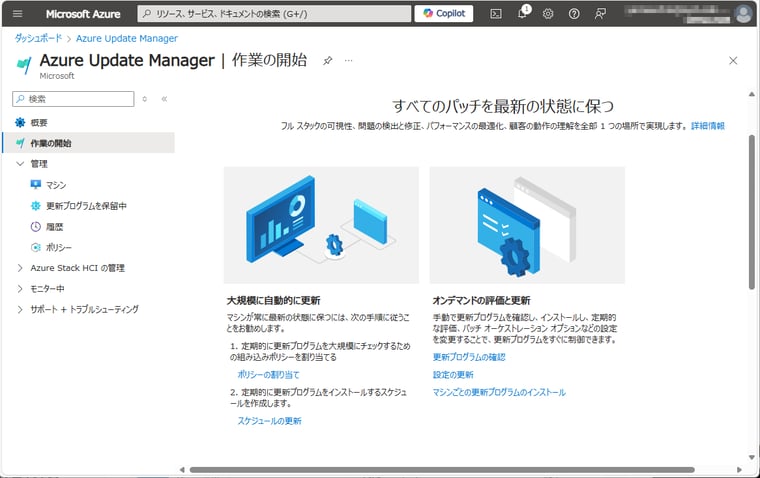Viewport: 760px width, 478px height.
Task: Click horizontal scroll right arrow
Action: coord(739,469)
